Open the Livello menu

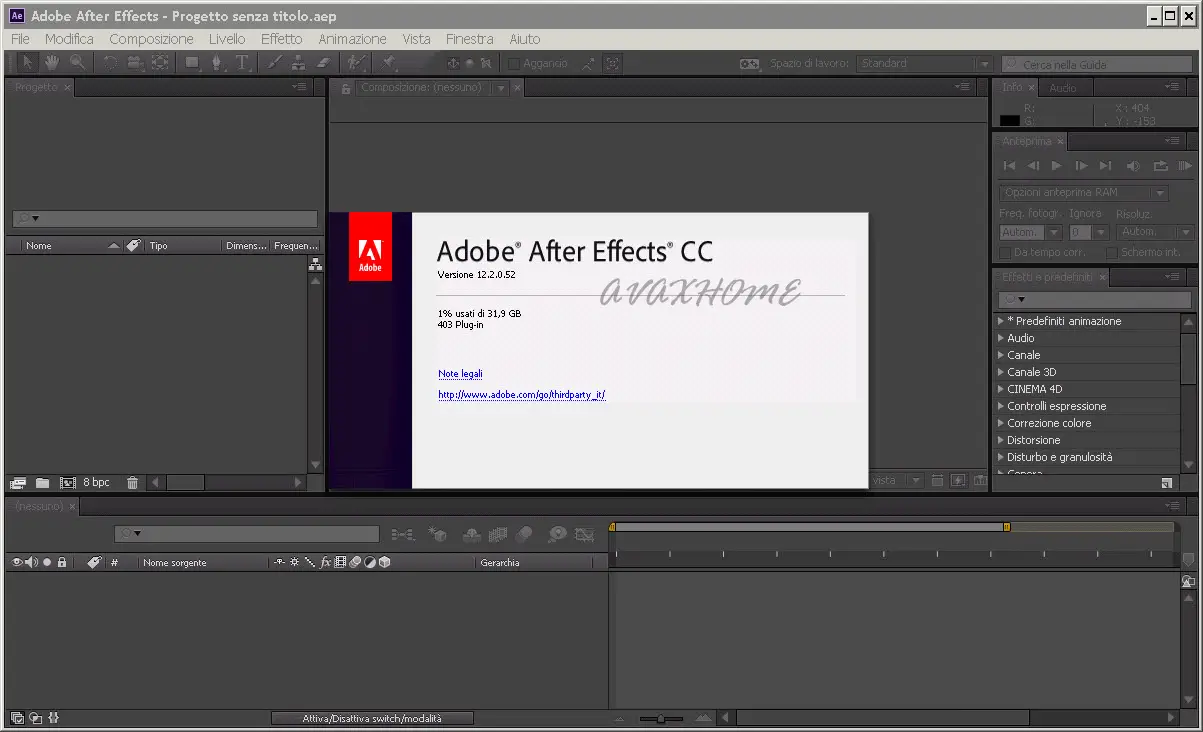tap(227, 39)
